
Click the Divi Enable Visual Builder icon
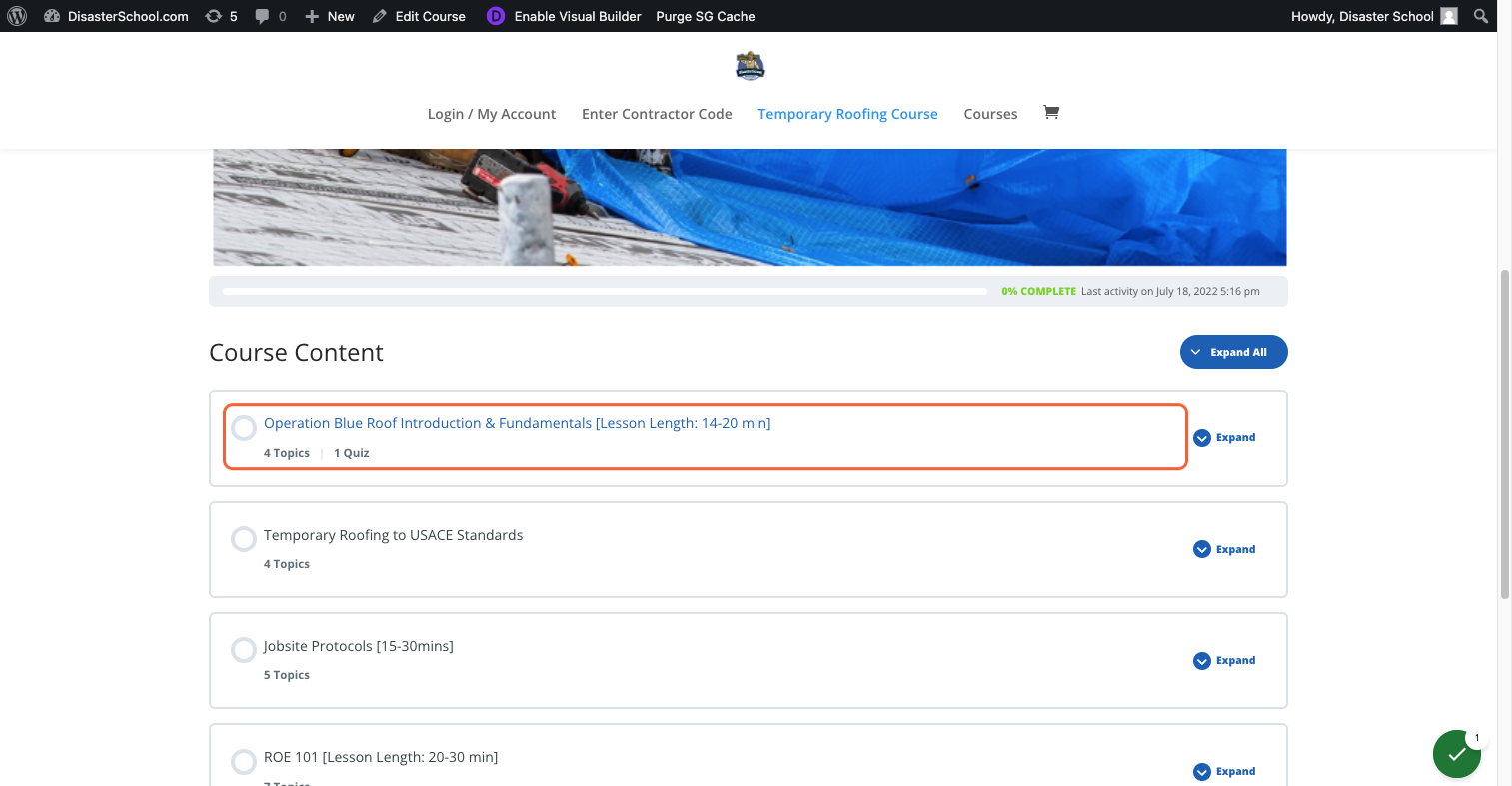click(496, 16)
